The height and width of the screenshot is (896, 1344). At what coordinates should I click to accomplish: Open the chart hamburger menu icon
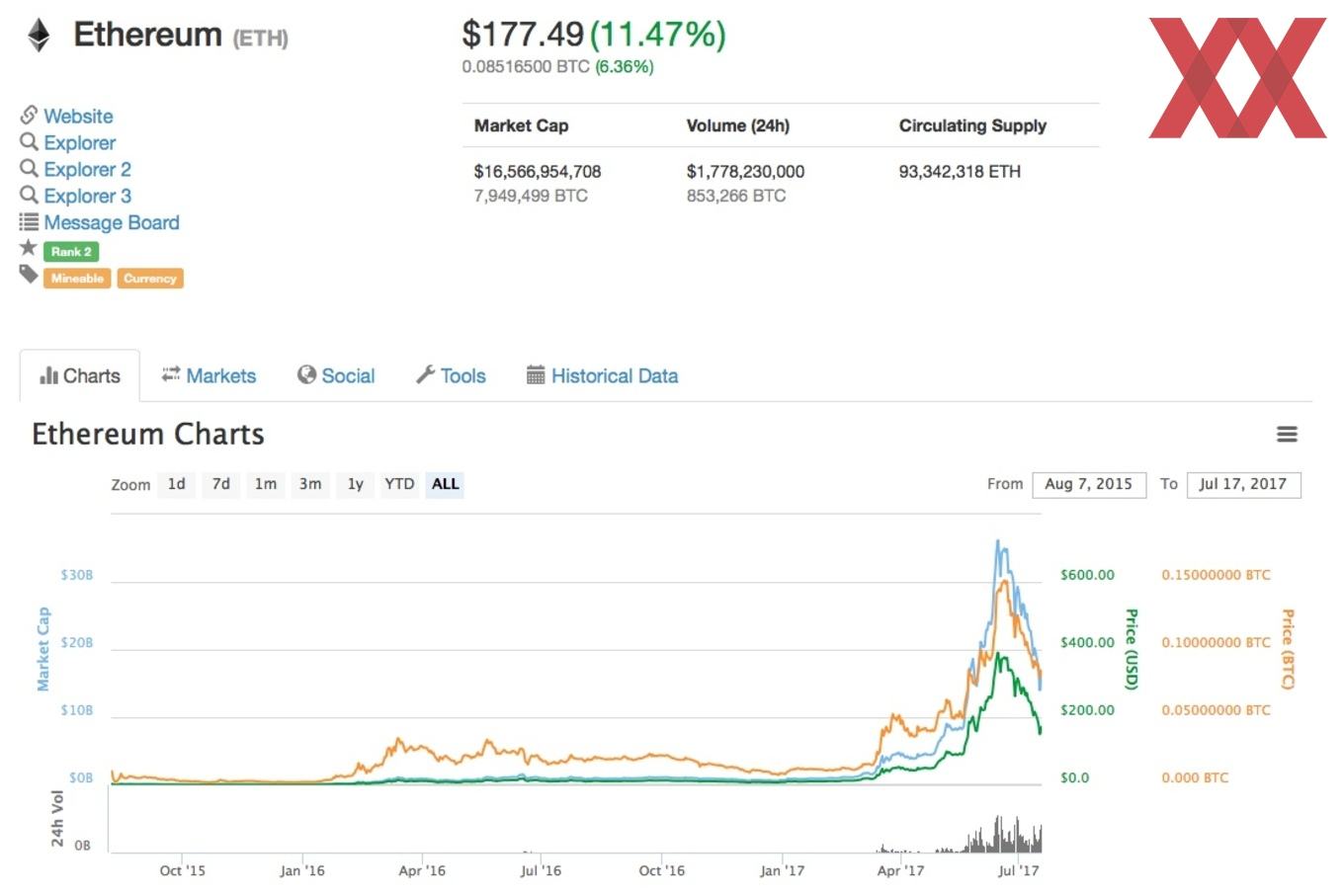[x=1287, y=434]
